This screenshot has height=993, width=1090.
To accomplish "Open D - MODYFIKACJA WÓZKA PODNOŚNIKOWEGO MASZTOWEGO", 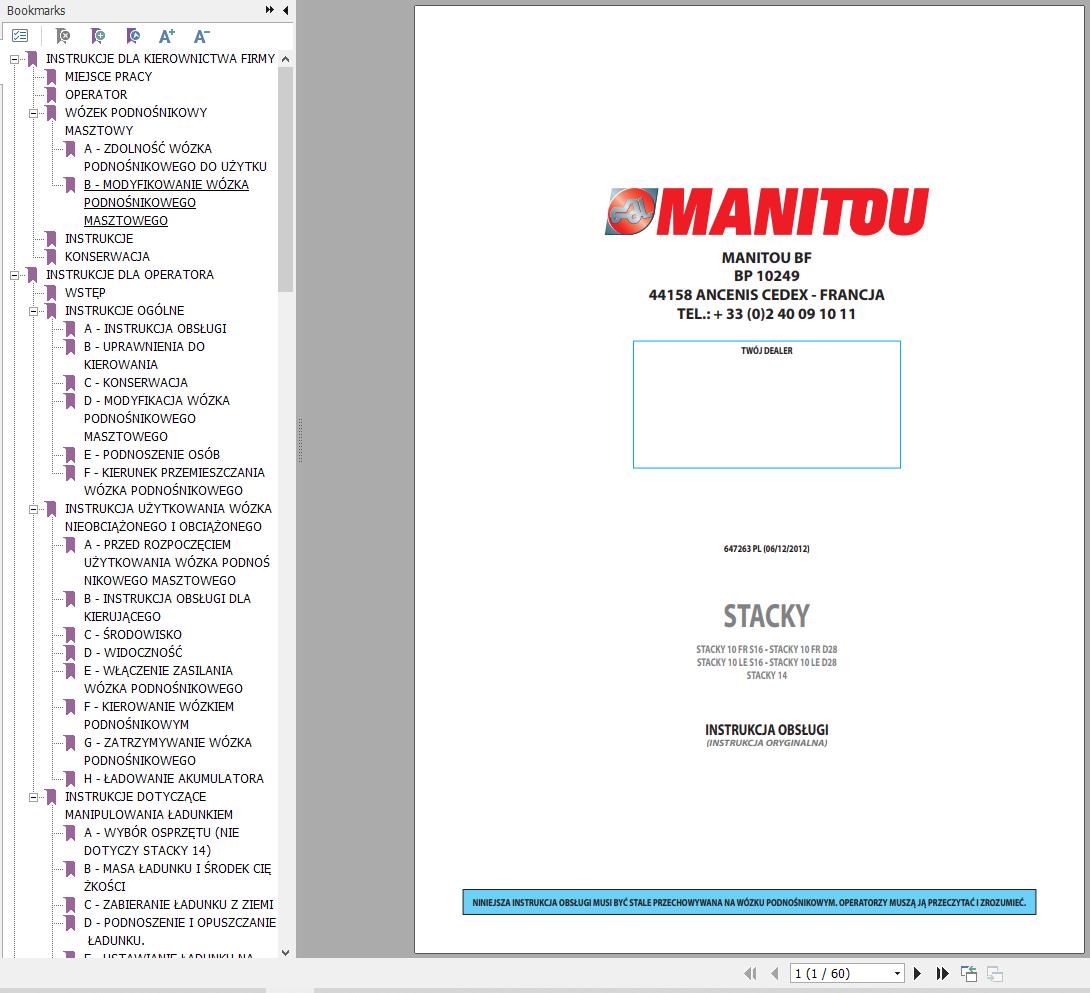I will [x=156, y=419].
